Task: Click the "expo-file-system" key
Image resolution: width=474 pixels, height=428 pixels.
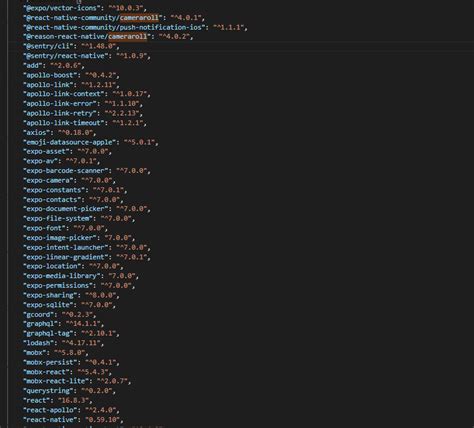Action: pyautogui.click(x=58, y=219)
